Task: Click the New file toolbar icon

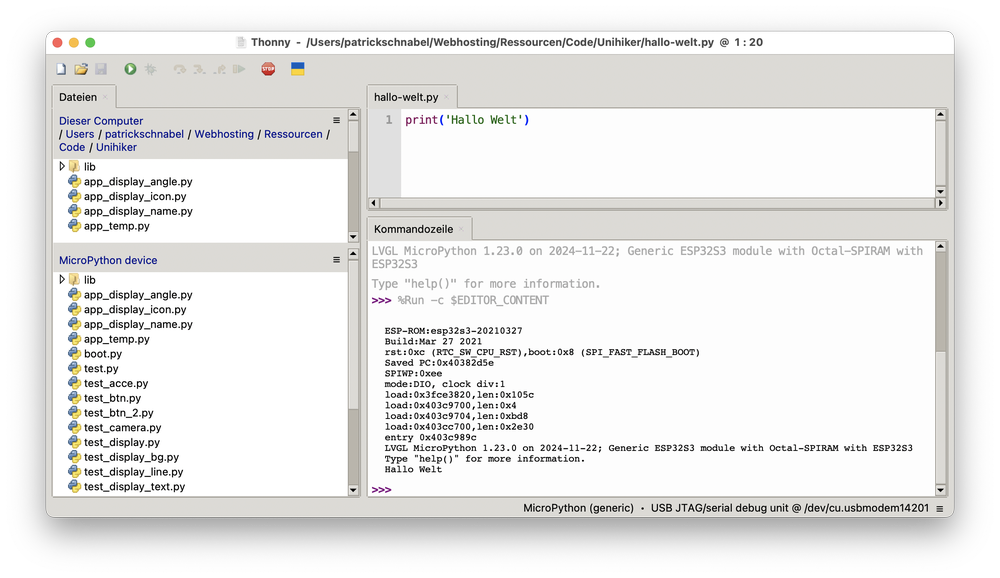Action: pos(61,69)
